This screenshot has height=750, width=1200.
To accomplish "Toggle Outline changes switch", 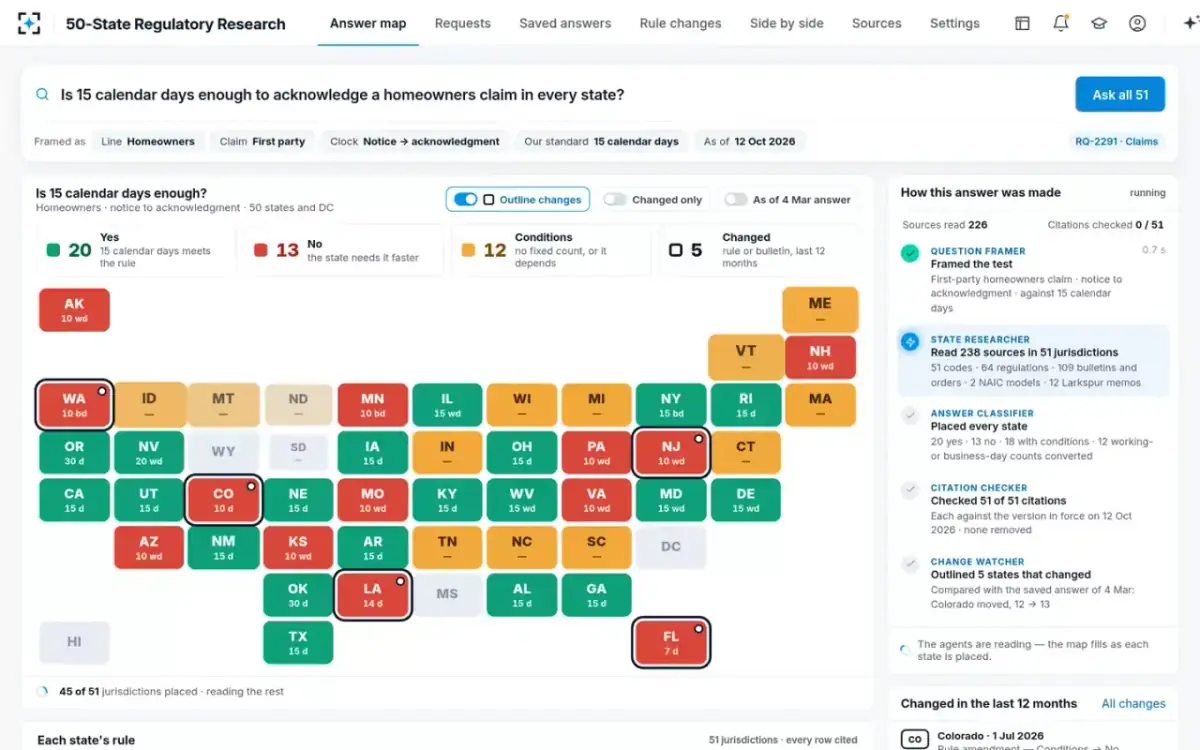I will click(465, 199).
